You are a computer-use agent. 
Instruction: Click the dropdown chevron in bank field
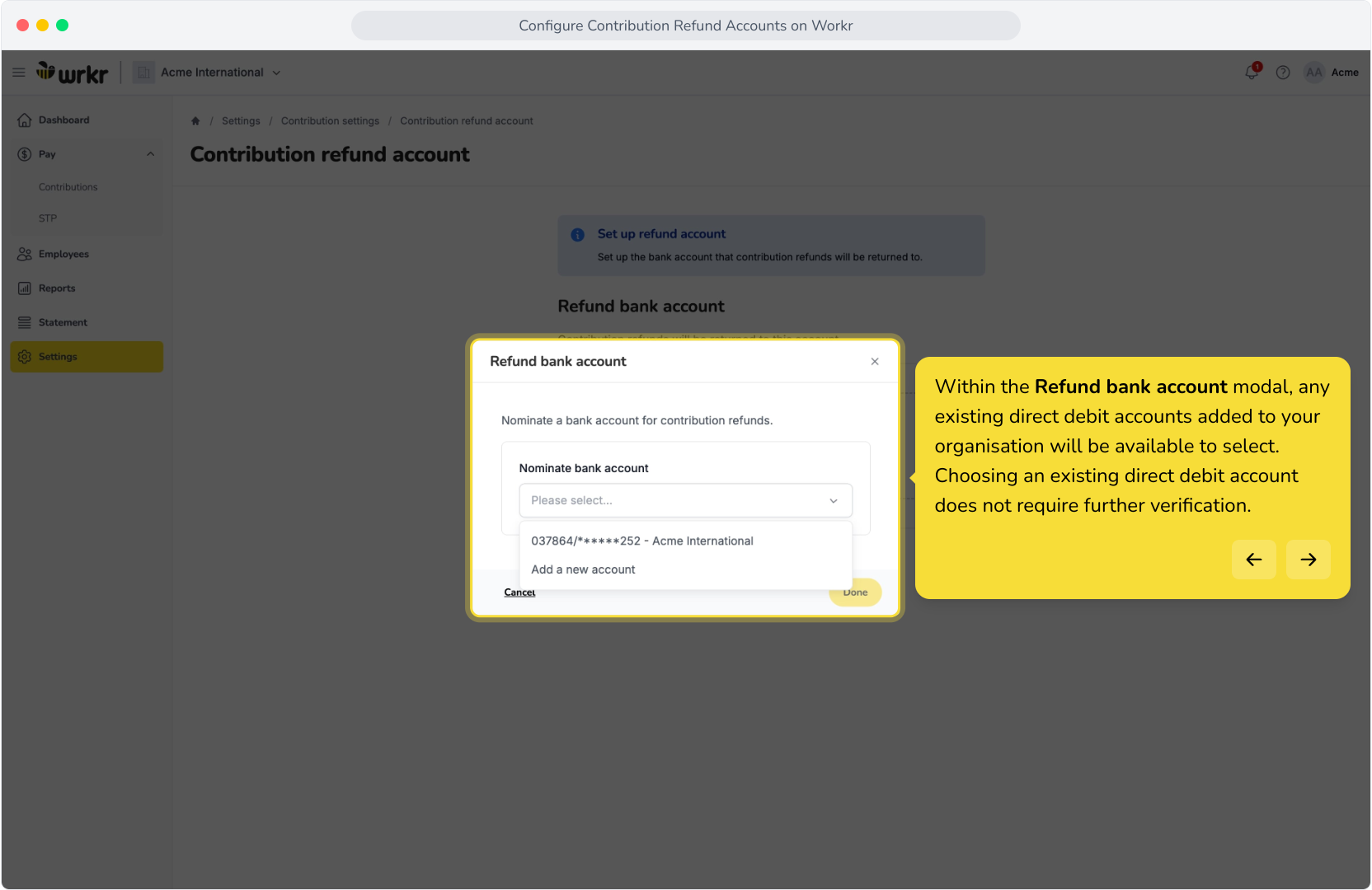(834, 501)
